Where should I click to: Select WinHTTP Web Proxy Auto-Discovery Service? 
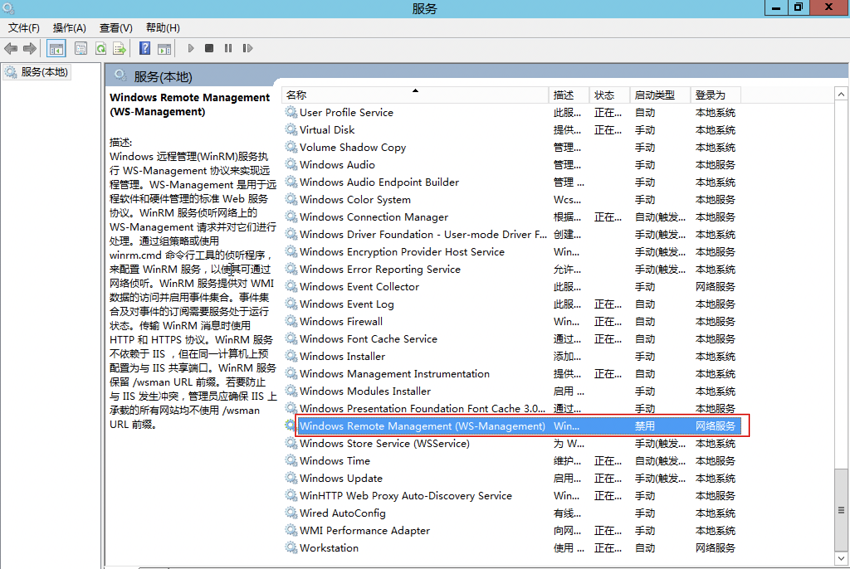click(510, 495)
